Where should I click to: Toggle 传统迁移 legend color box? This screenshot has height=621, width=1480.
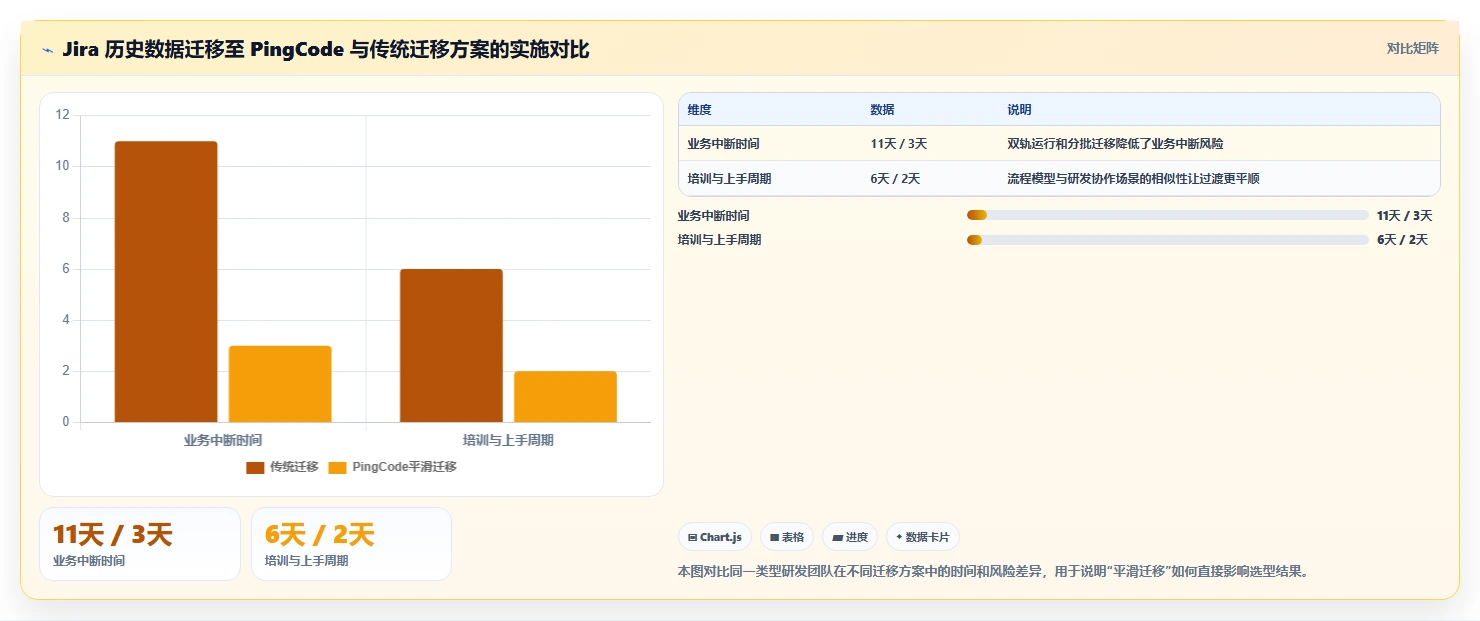255,467
